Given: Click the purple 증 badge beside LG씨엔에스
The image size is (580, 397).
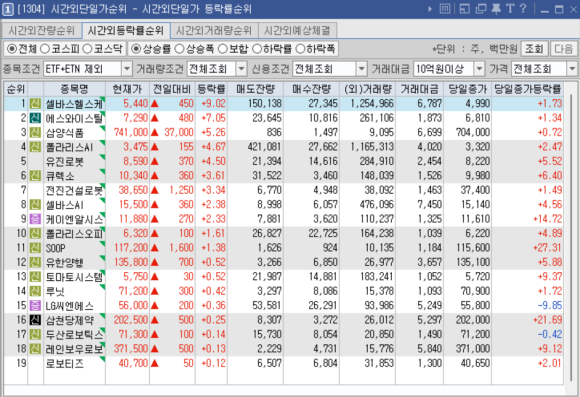Looking at the screenshot, I should [35, 306].
